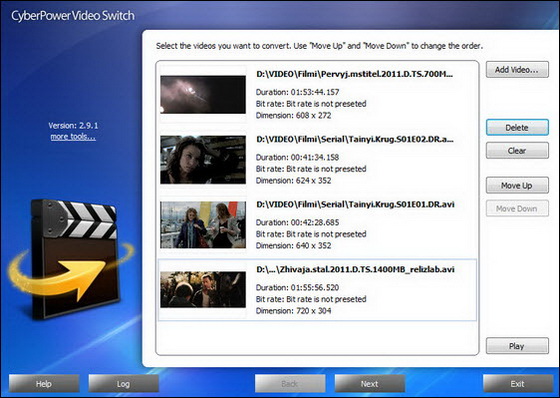Click Dimension: 624 x 352 text
Screen dimensions: 560x398
(x=294, y=180)
